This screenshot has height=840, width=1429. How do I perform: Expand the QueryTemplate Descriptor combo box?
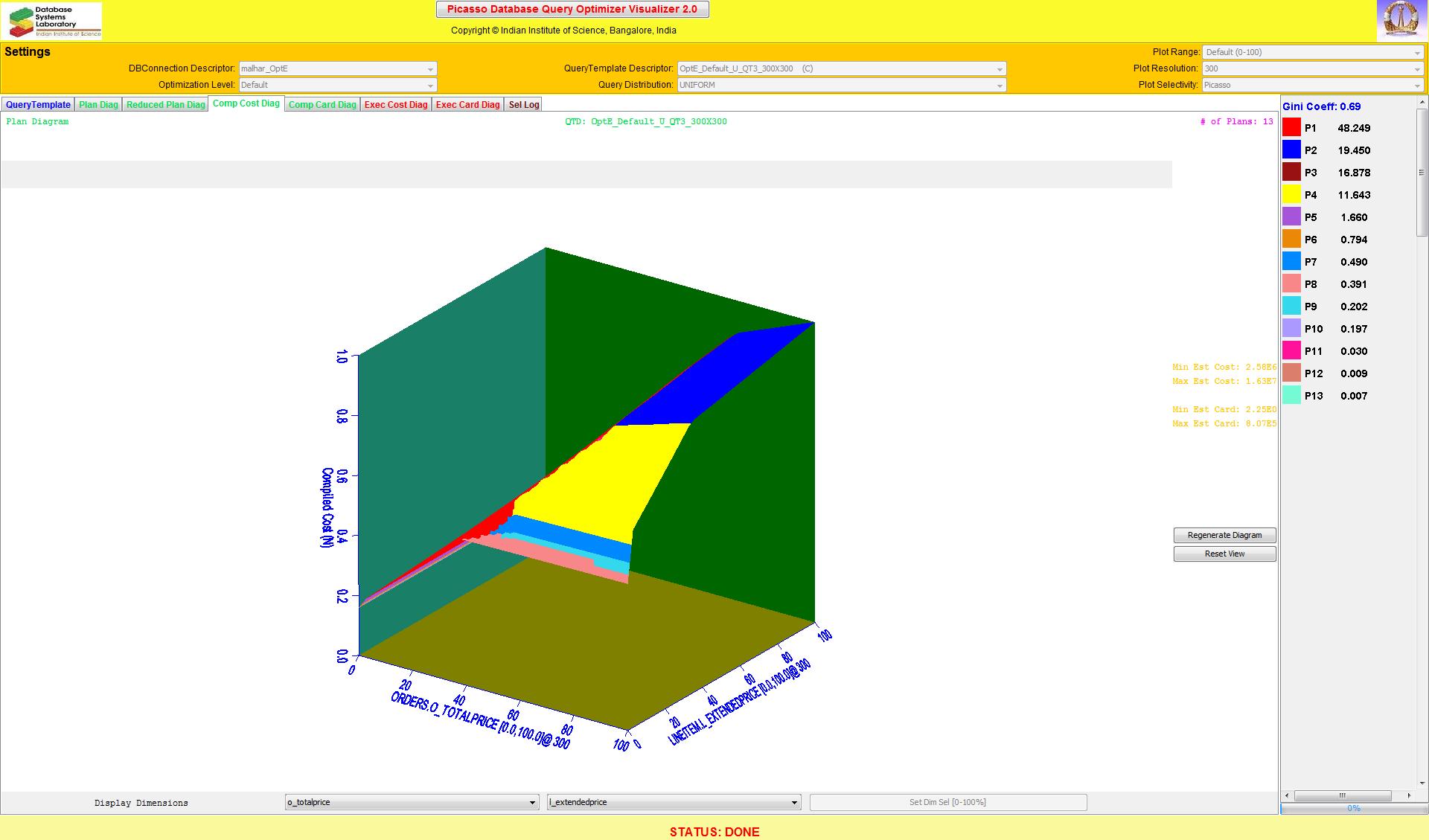(x=841, y=68)
